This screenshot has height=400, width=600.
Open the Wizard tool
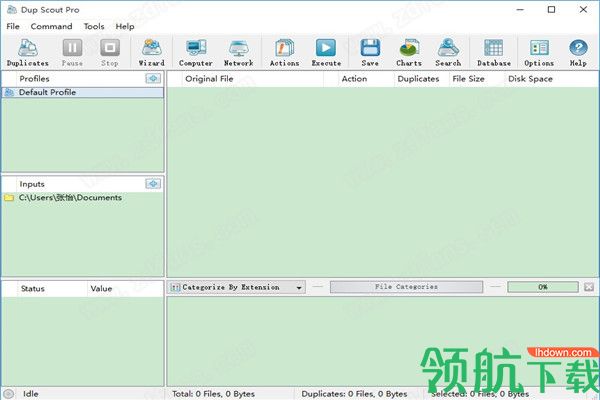(152, 53)
